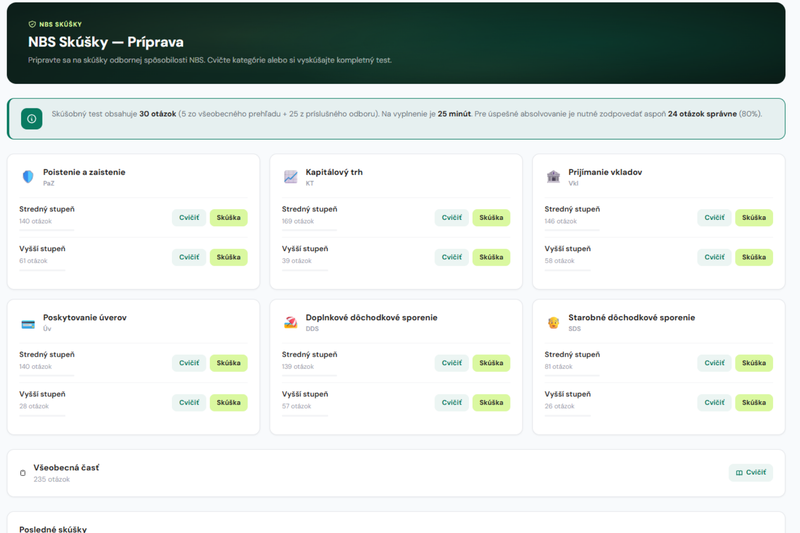The height and width of the screenshot is (533, 800).
Task: Start Skúška for Doplnkové dôchodkové sporenie Stredný stupeň
Action: 491,363
